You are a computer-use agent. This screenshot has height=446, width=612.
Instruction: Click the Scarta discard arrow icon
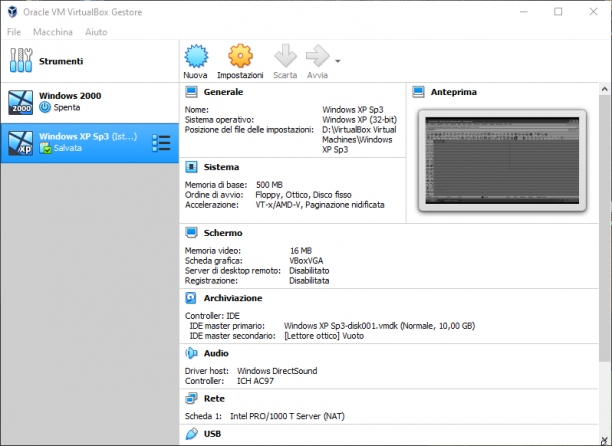(x=285, y=56)
